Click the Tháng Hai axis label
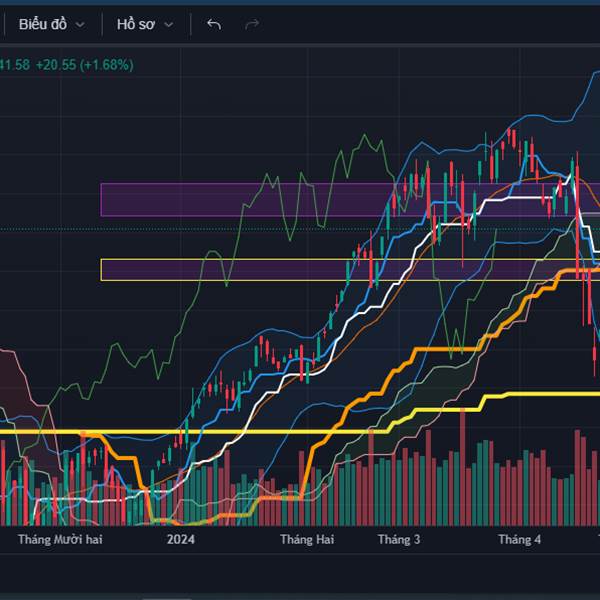 (x=307, y=540)
